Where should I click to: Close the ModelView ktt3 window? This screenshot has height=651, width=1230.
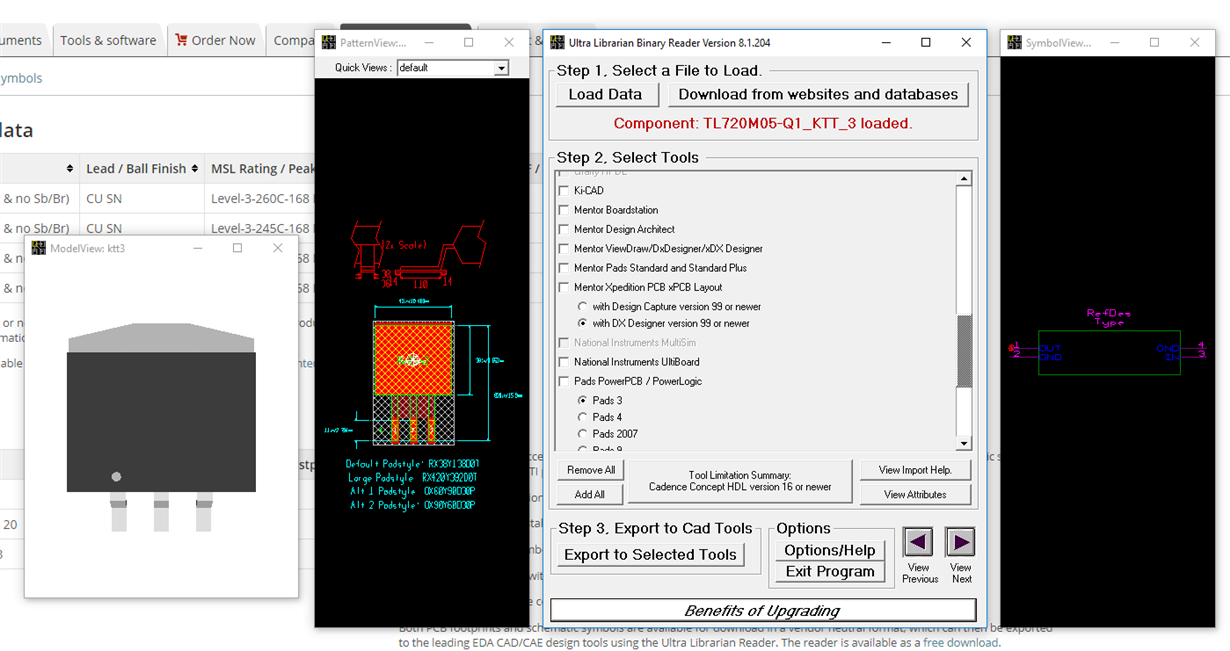(x=277, y=248)
